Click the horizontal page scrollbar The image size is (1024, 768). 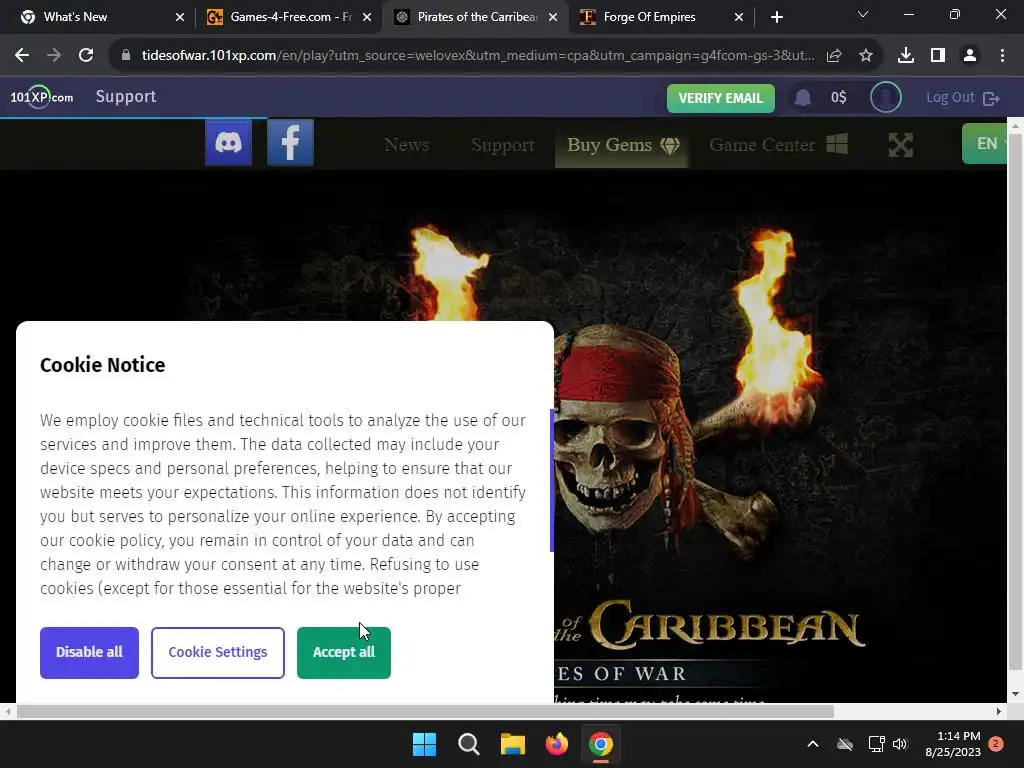coord(425,711)
